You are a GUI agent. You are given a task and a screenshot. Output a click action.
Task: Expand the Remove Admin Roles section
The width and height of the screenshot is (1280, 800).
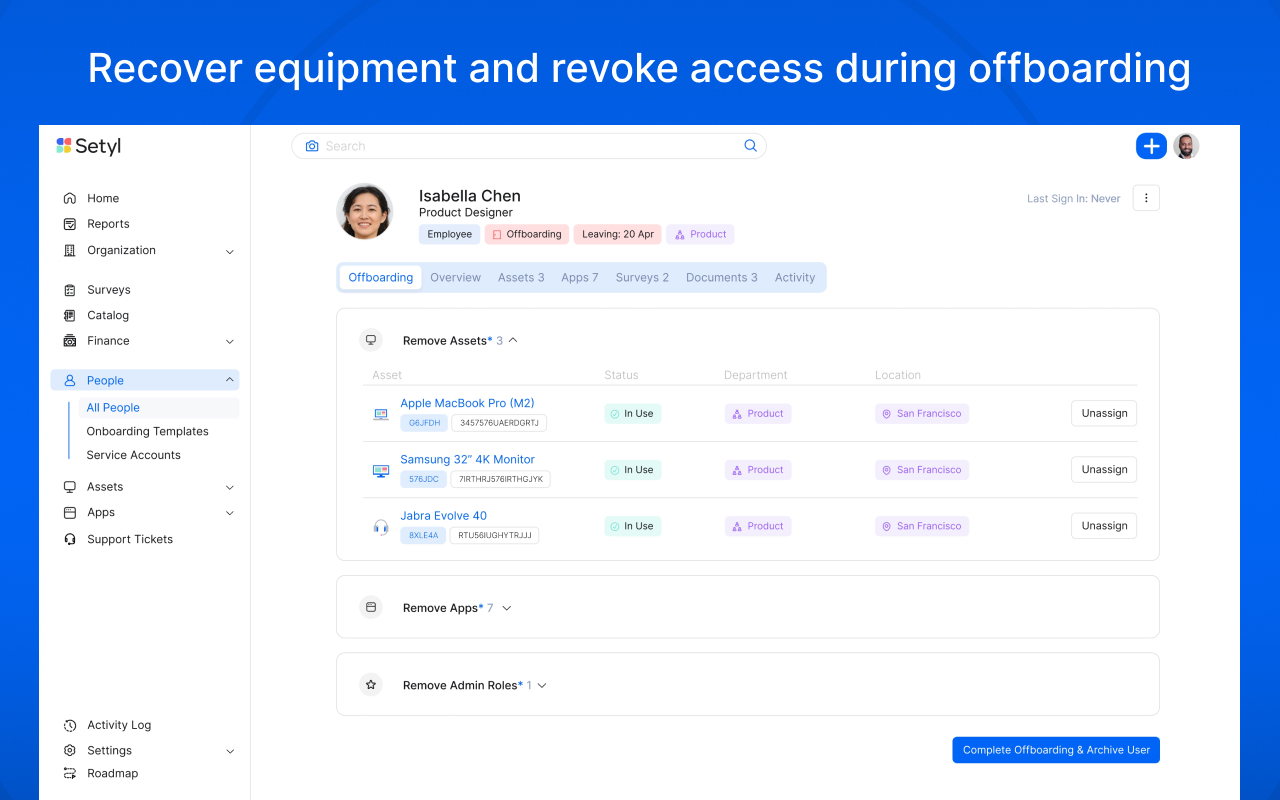(x=543, y=685)
